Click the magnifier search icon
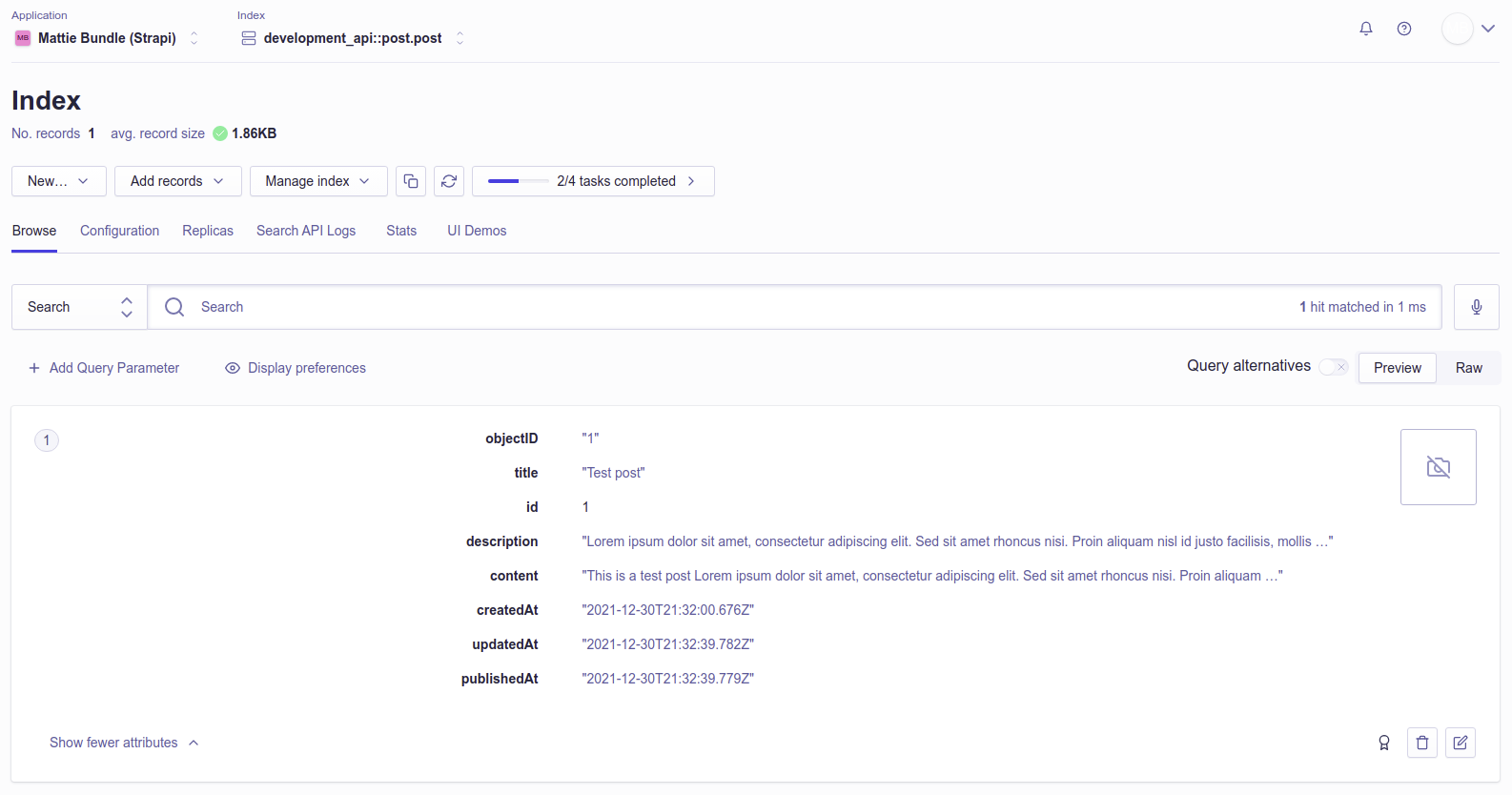 point(174,307)
